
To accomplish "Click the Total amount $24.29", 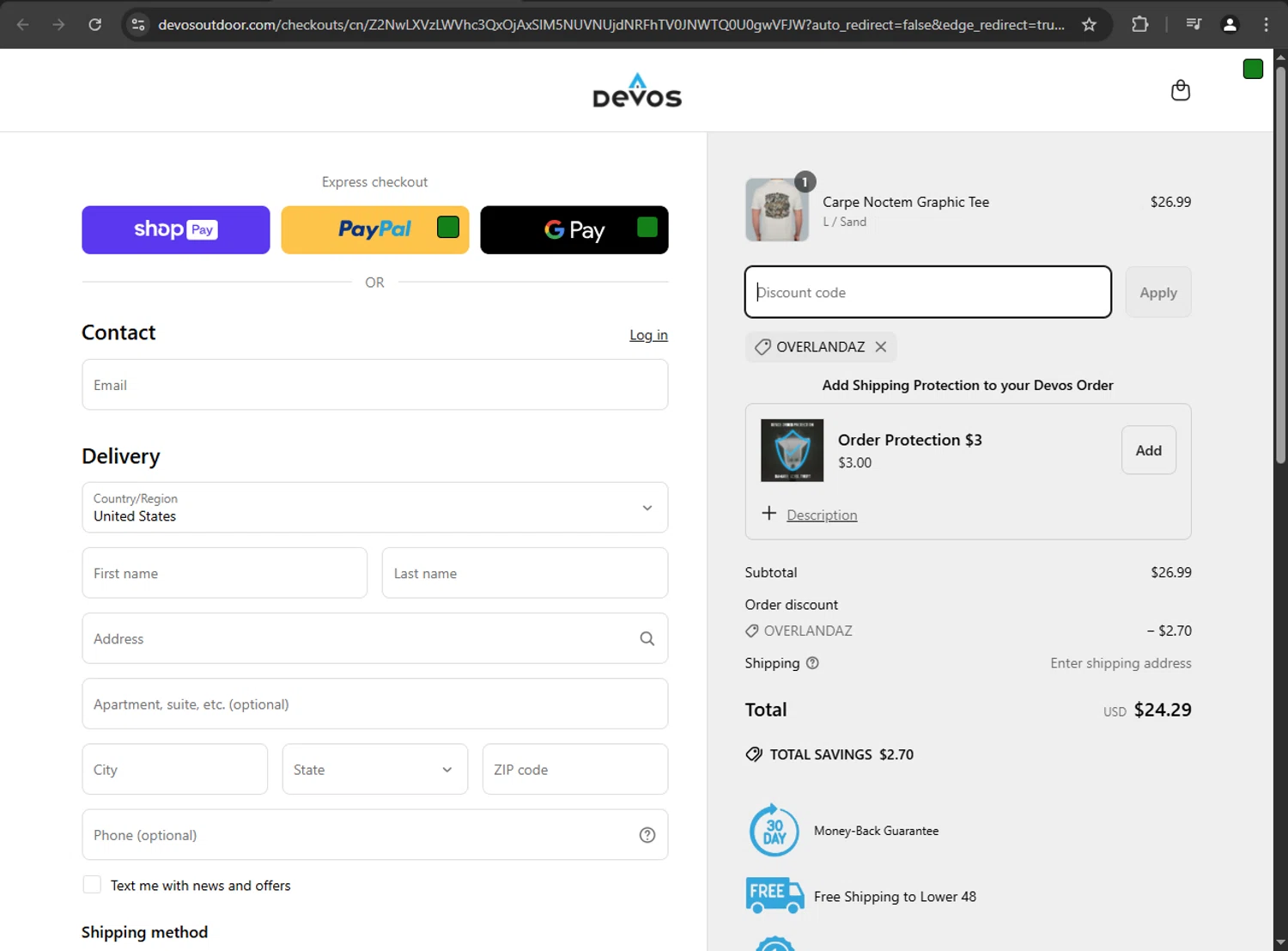I will (x=1163, y=710).
